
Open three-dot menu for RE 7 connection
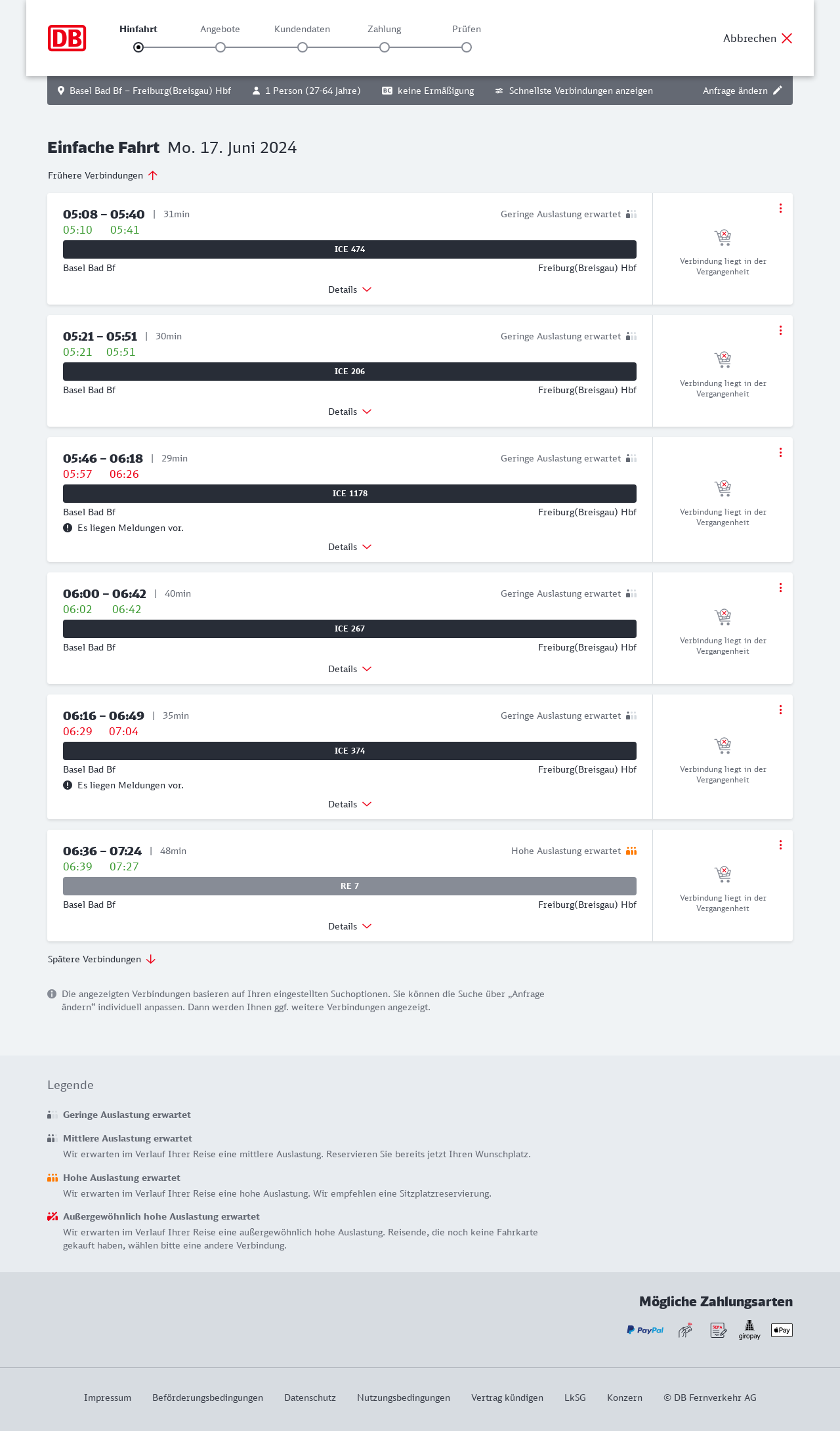780,845
